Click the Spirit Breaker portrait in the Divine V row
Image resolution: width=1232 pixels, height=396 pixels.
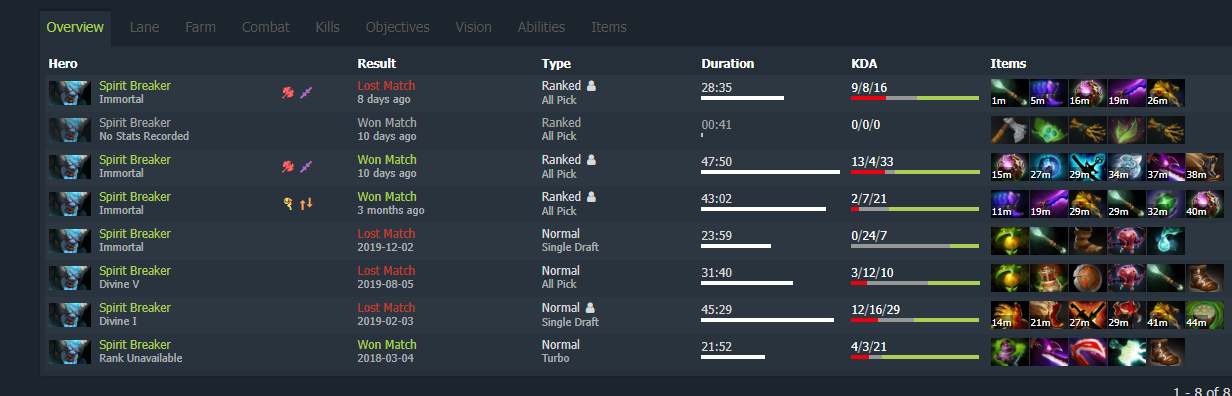coord(69,278)
